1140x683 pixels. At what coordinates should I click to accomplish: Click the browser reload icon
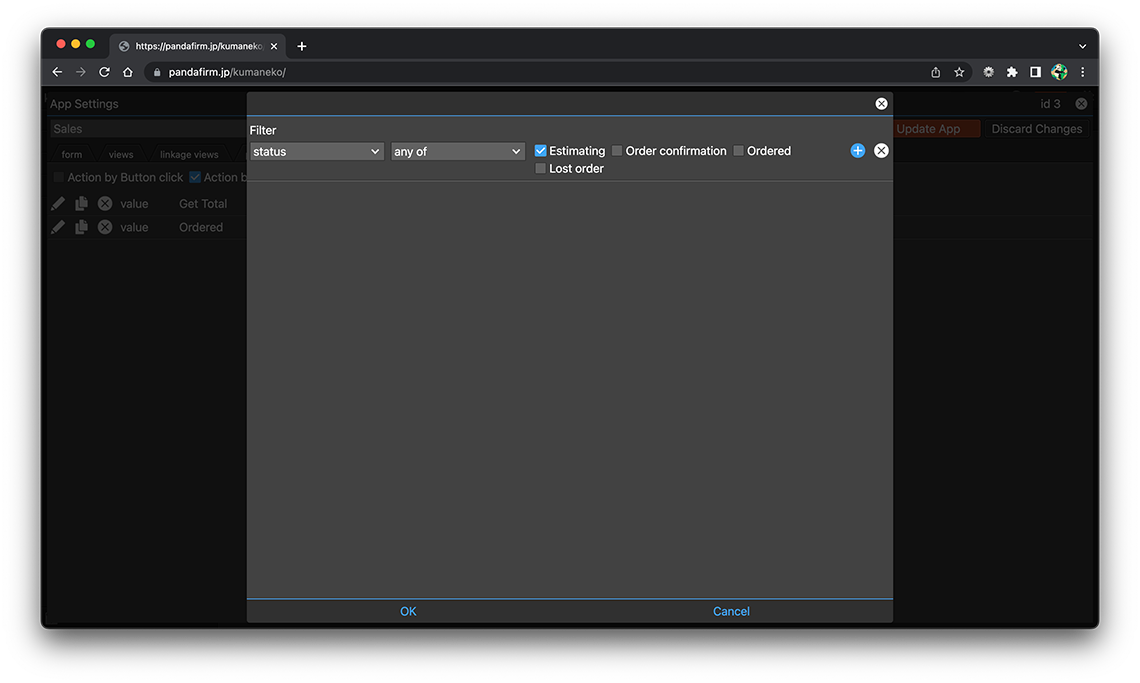104,72
